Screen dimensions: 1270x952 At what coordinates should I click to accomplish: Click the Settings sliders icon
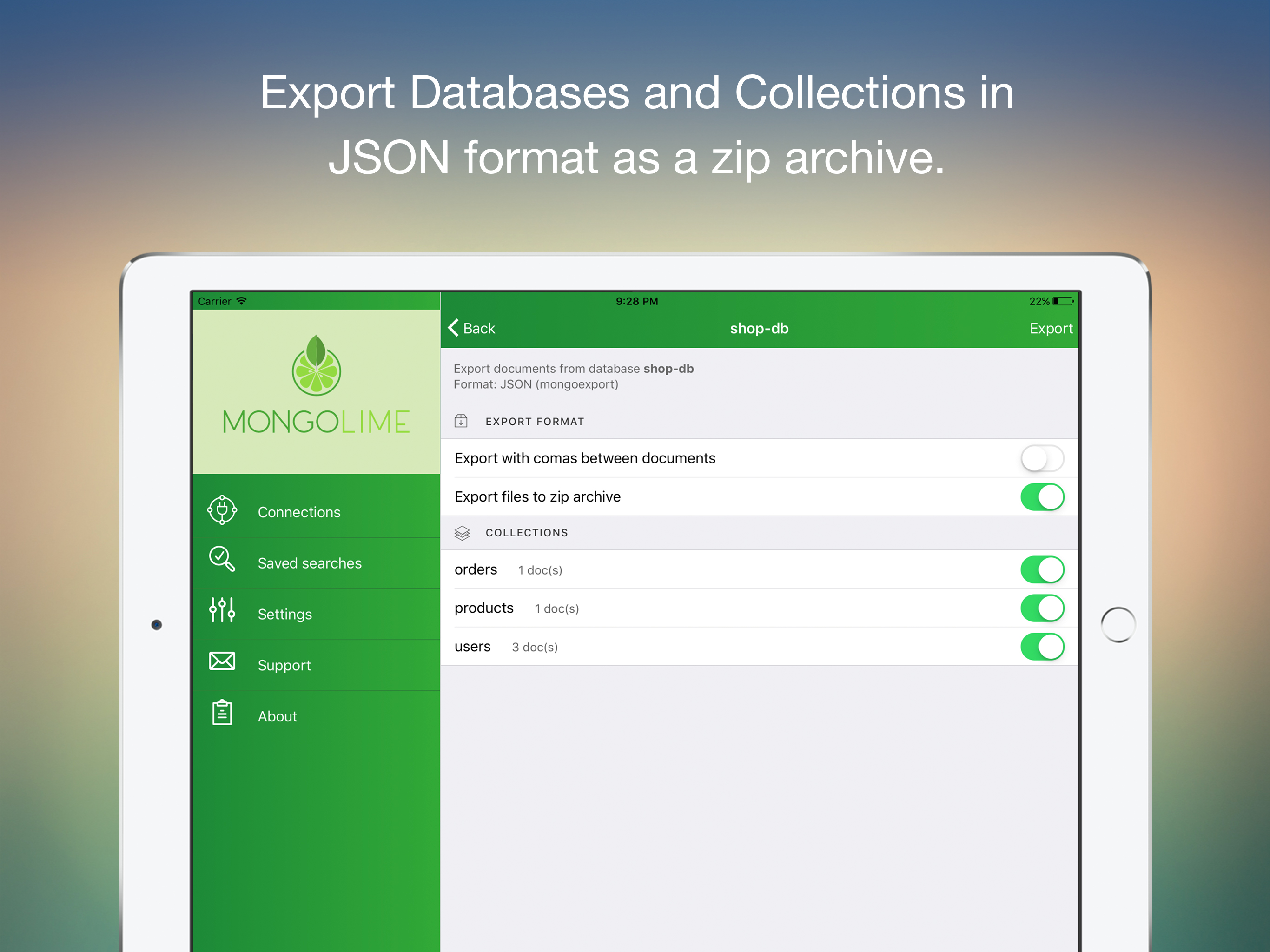point(222,610)
